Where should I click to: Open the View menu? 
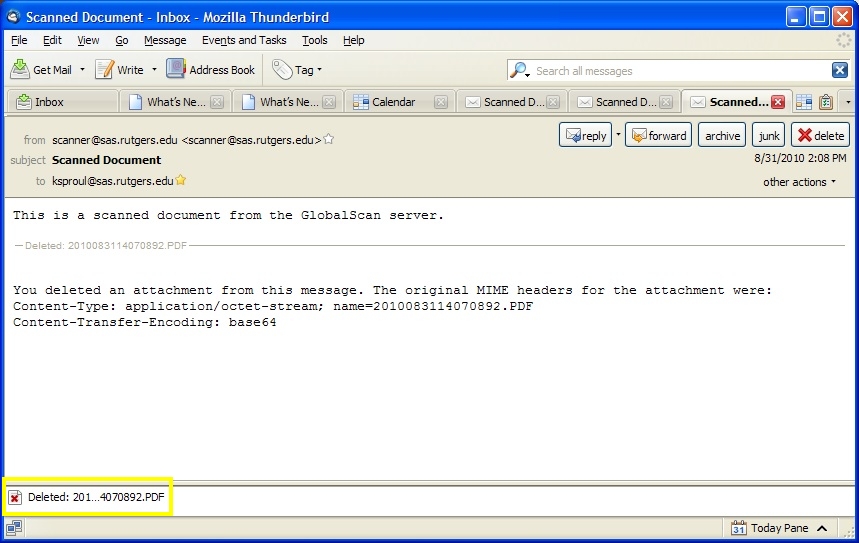[x=88, y=40]
